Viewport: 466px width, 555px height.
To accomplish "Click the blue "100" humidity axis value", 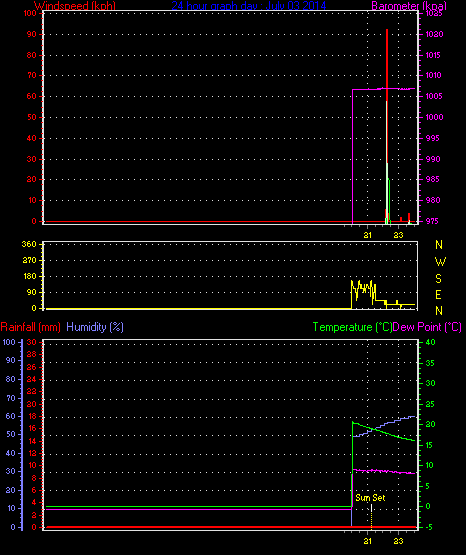I will pyautogui.click(x=9, y=342).
